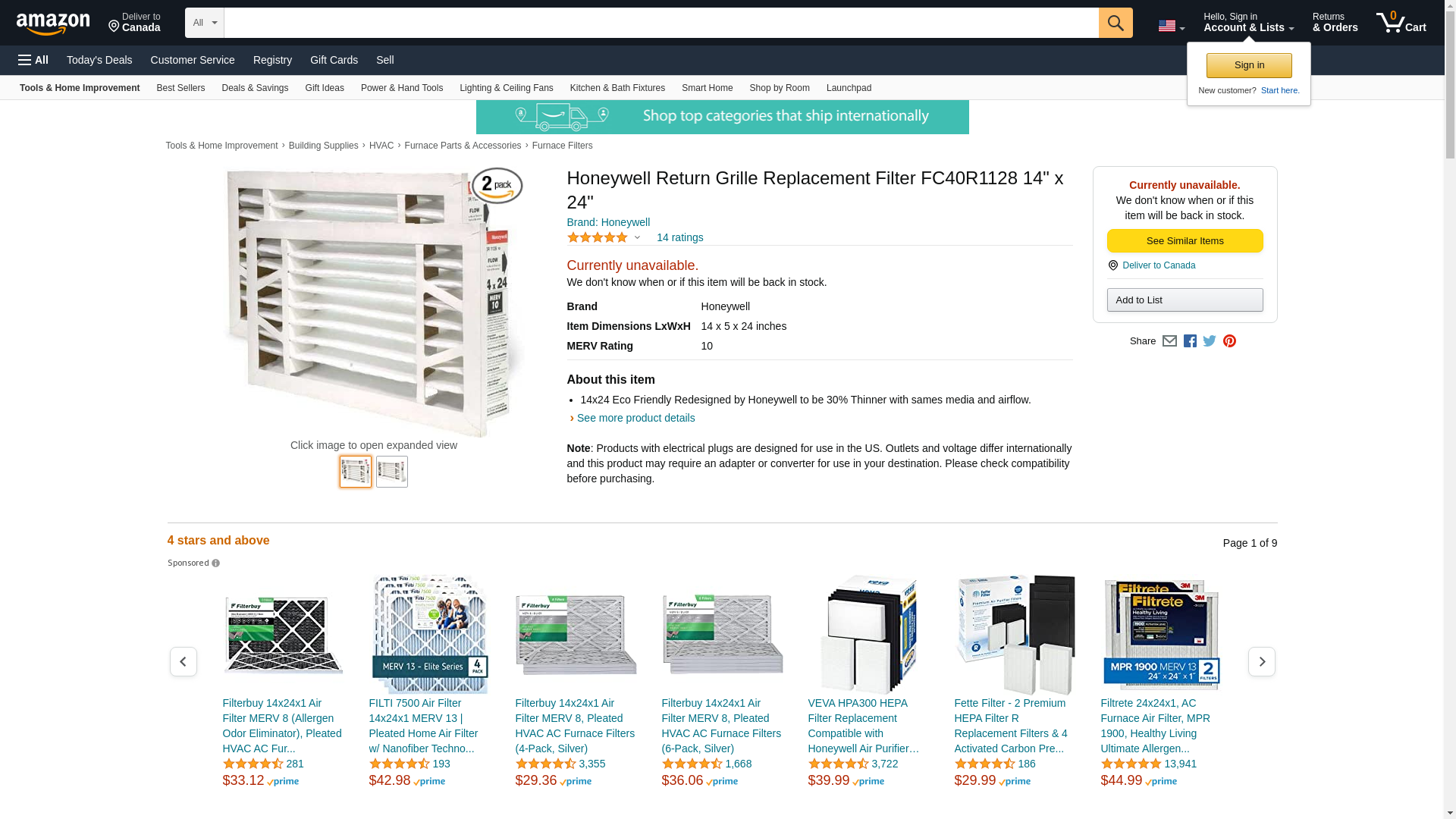Open the All search category dropdown
This screenshot has width=1456, height=819.
click(205, 23)
